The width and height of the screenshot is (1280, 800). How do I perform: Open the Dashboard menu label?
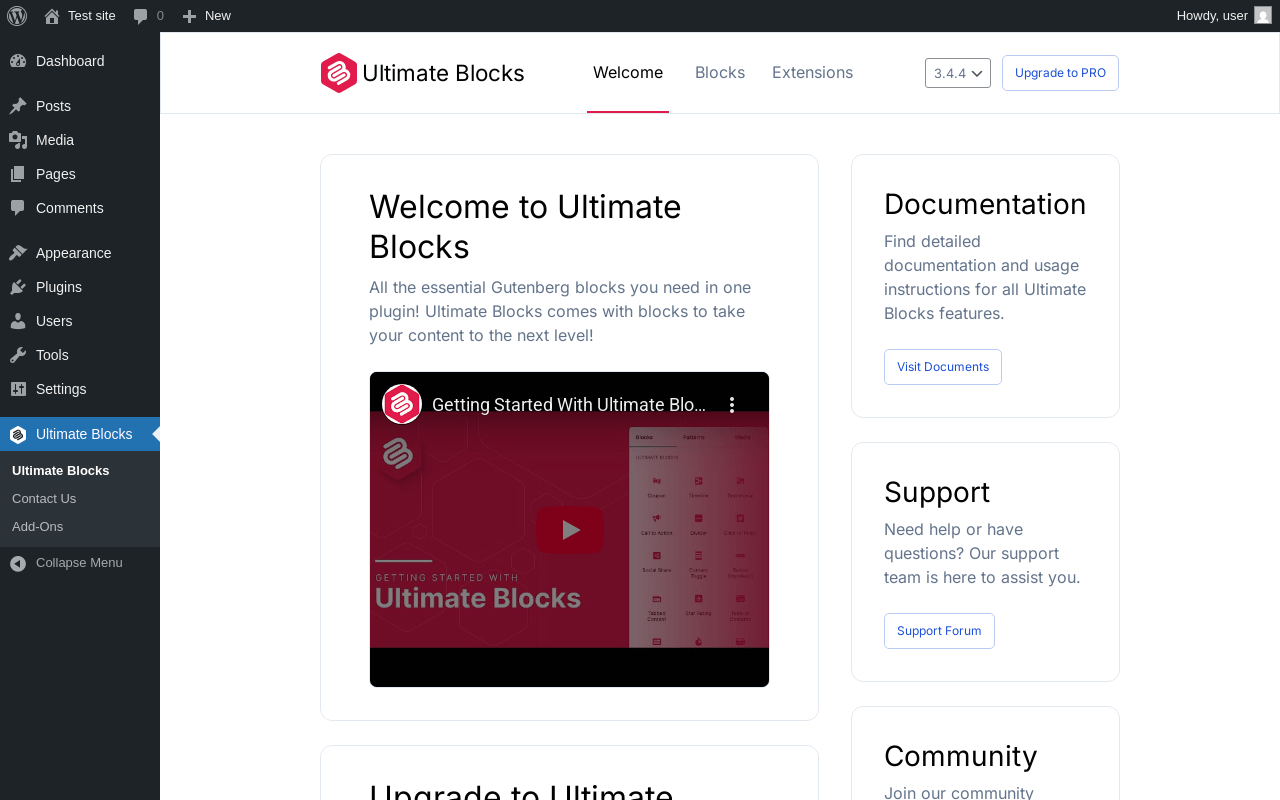70,61
